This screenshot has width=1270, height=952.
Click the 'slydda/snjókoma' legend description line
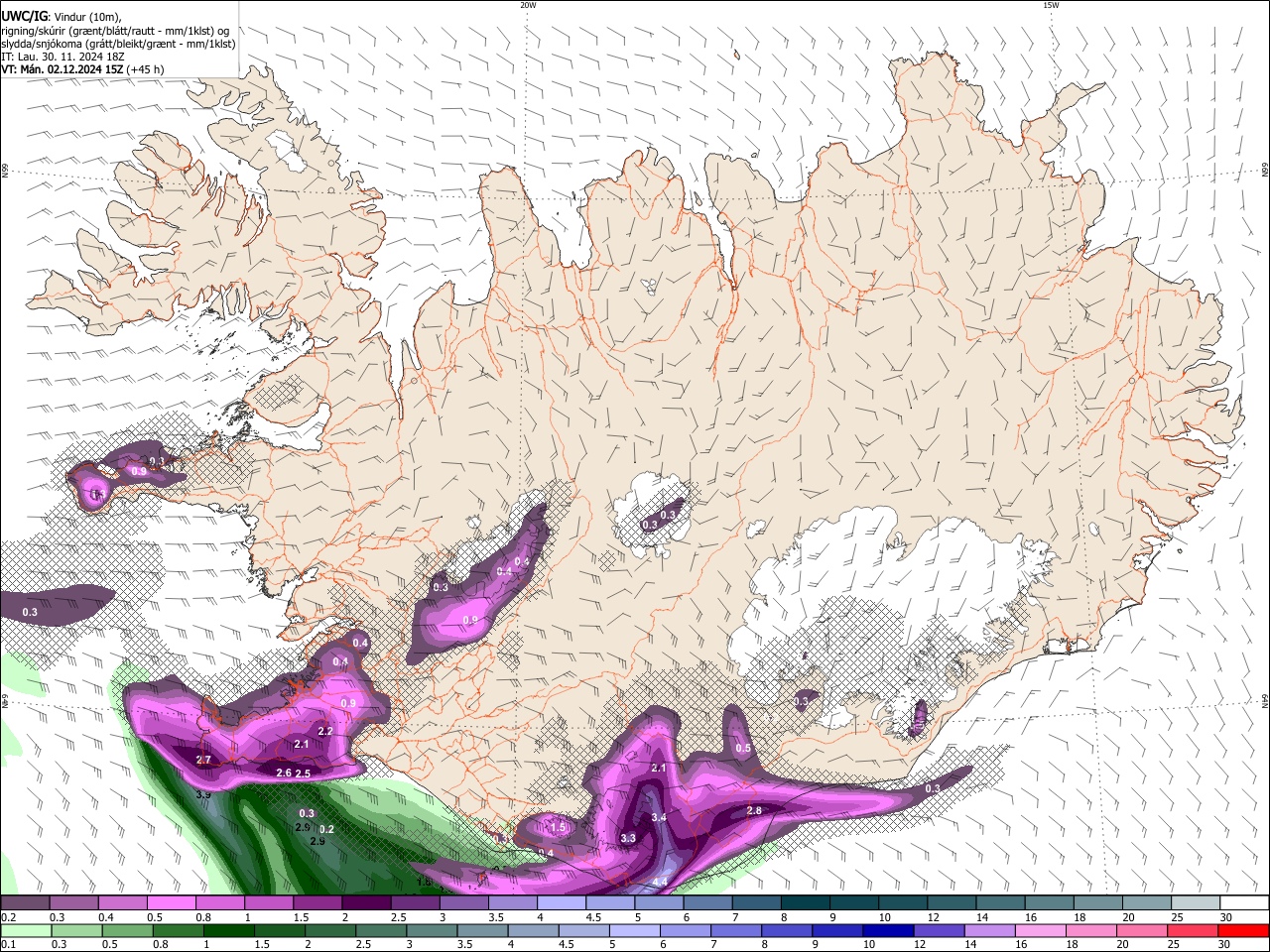tap(118, 44)
